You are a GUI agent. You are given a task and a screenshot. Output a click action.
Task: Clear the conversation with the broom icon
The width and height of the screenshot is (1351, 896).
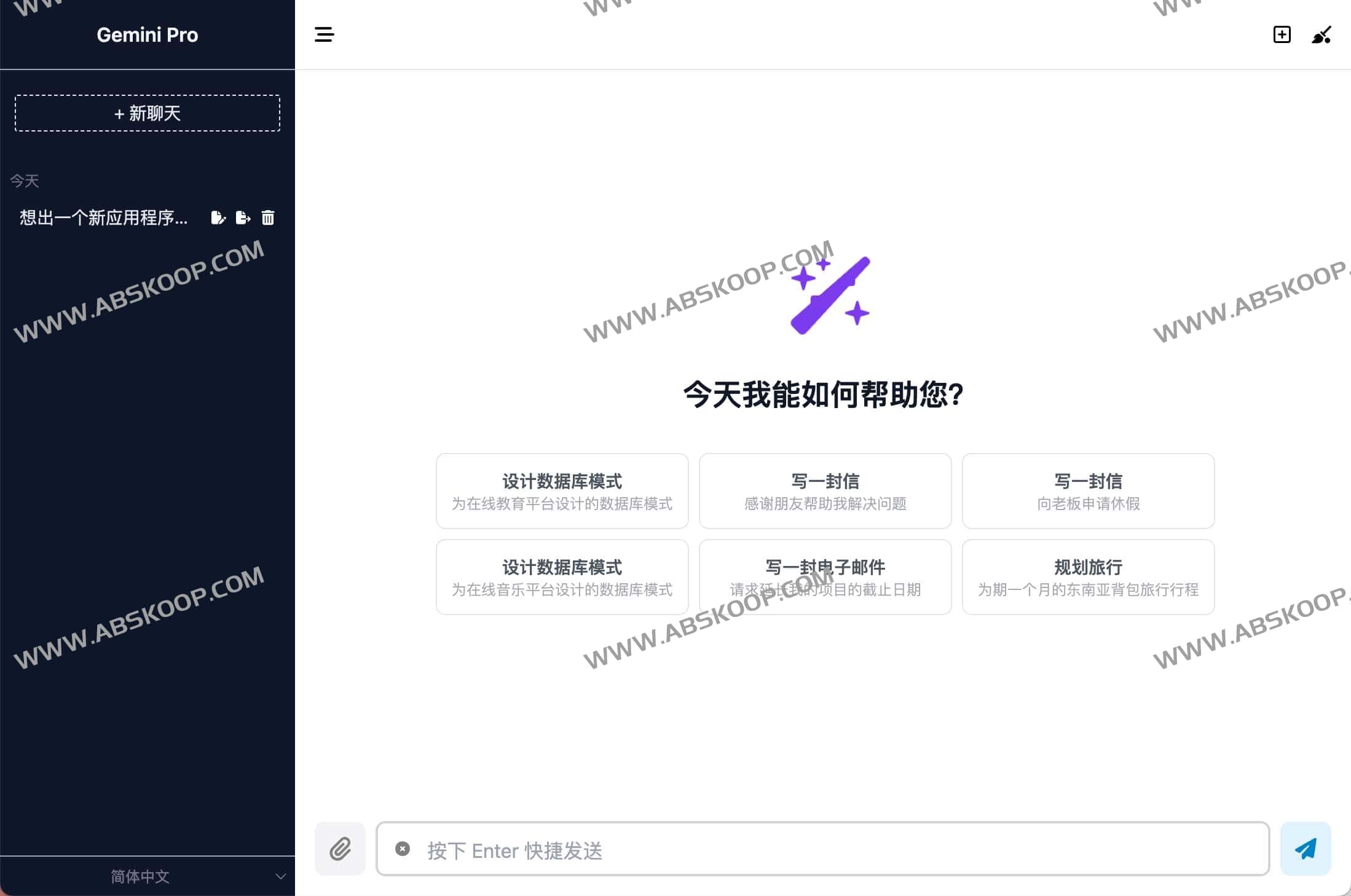click(1321, 35)
